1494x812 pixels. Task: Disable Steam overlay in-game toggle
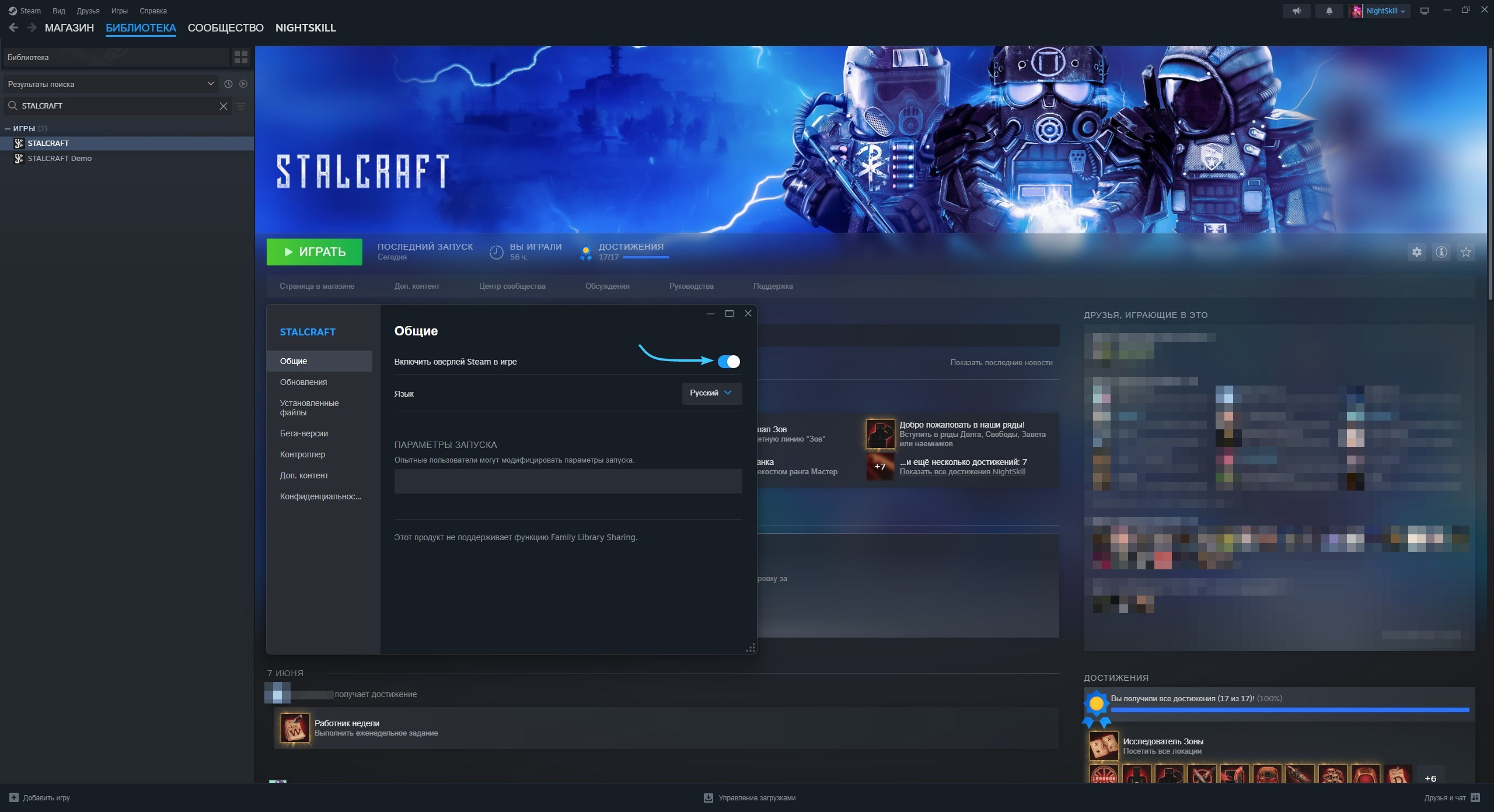pos(728,362)
